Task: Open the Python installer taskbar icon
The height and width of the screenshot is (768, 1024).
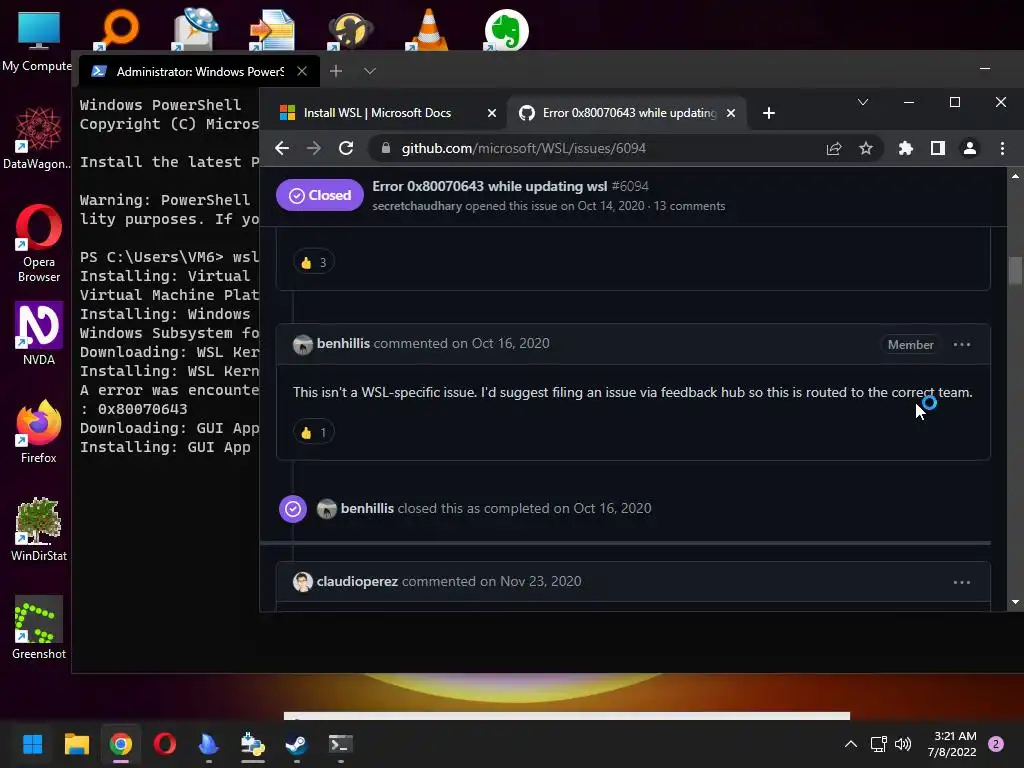Action: coord(253,744)
